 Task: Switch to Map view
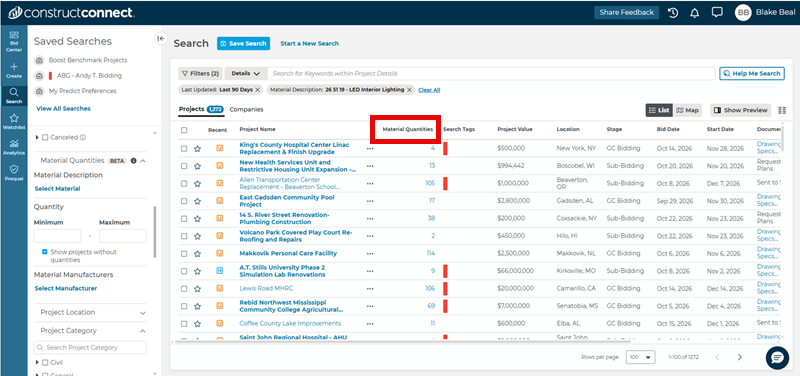click(687, 110)
